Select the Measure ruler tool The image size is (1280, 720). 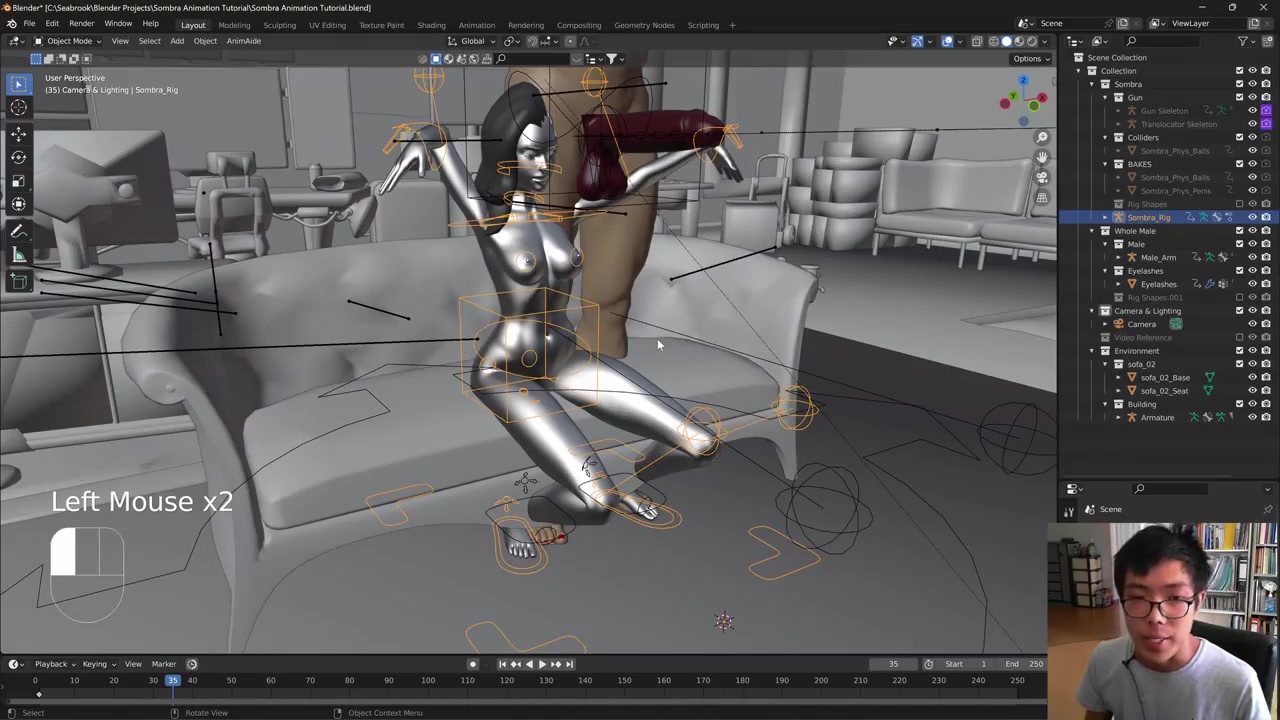click(18, 255)
